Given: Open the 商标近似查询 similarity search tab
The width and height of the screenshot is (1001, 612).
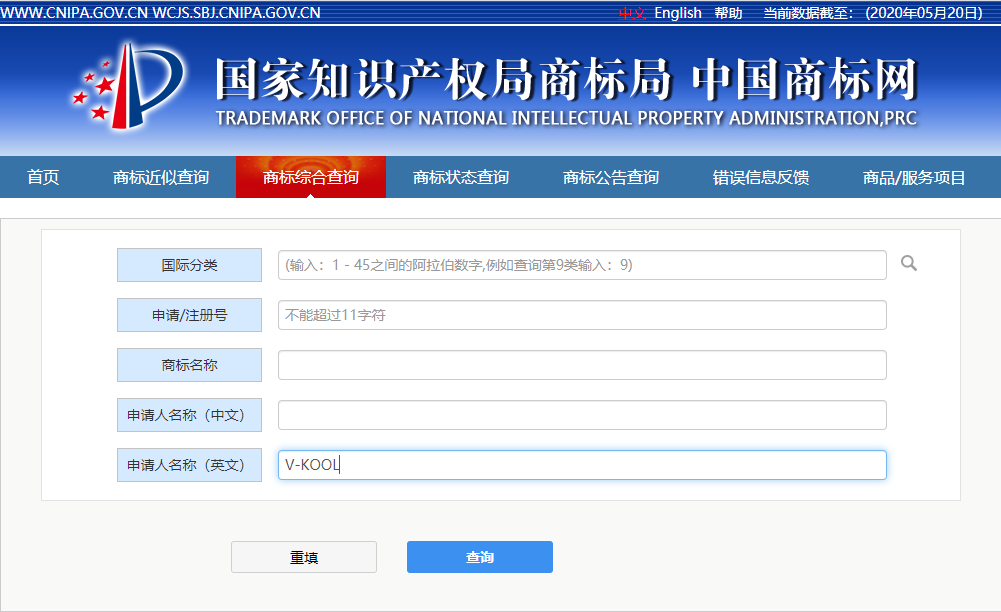Looking at the screenshot, I should pos(162,176).
